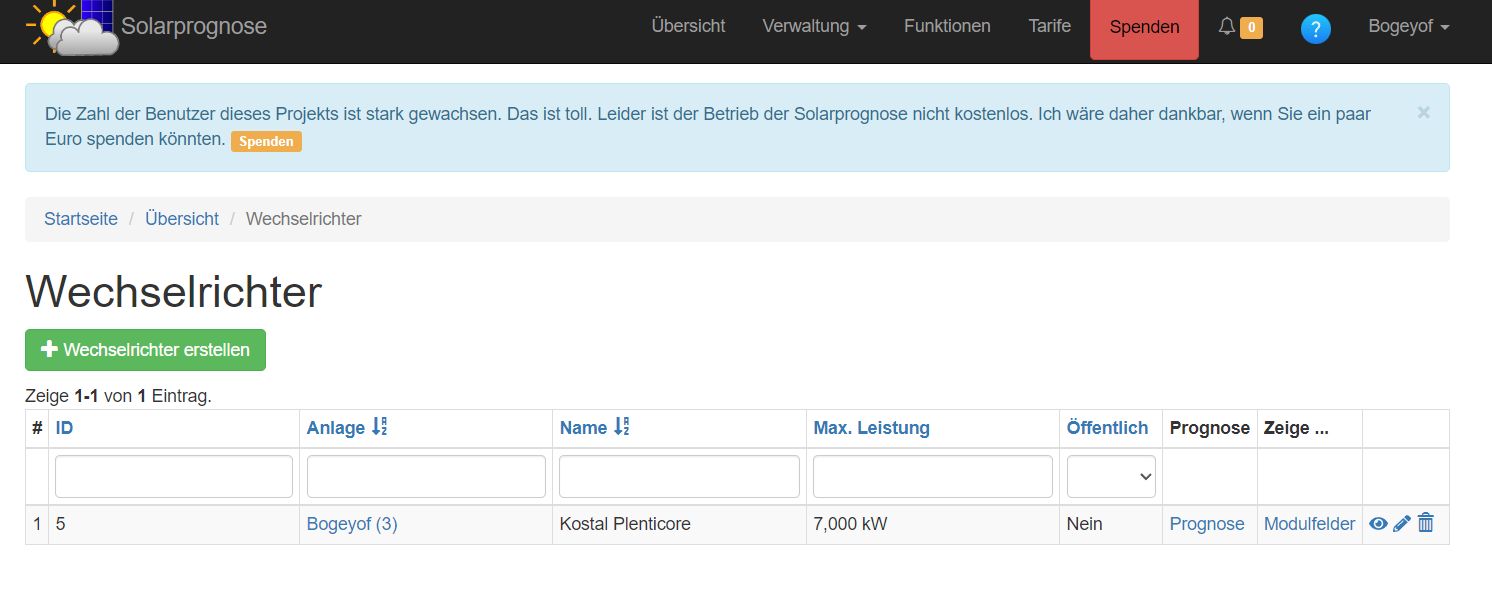Click the Solarprognose sun-cloud logo
This screenshot has height=598, width=1492.
click(x=72, y=27)
